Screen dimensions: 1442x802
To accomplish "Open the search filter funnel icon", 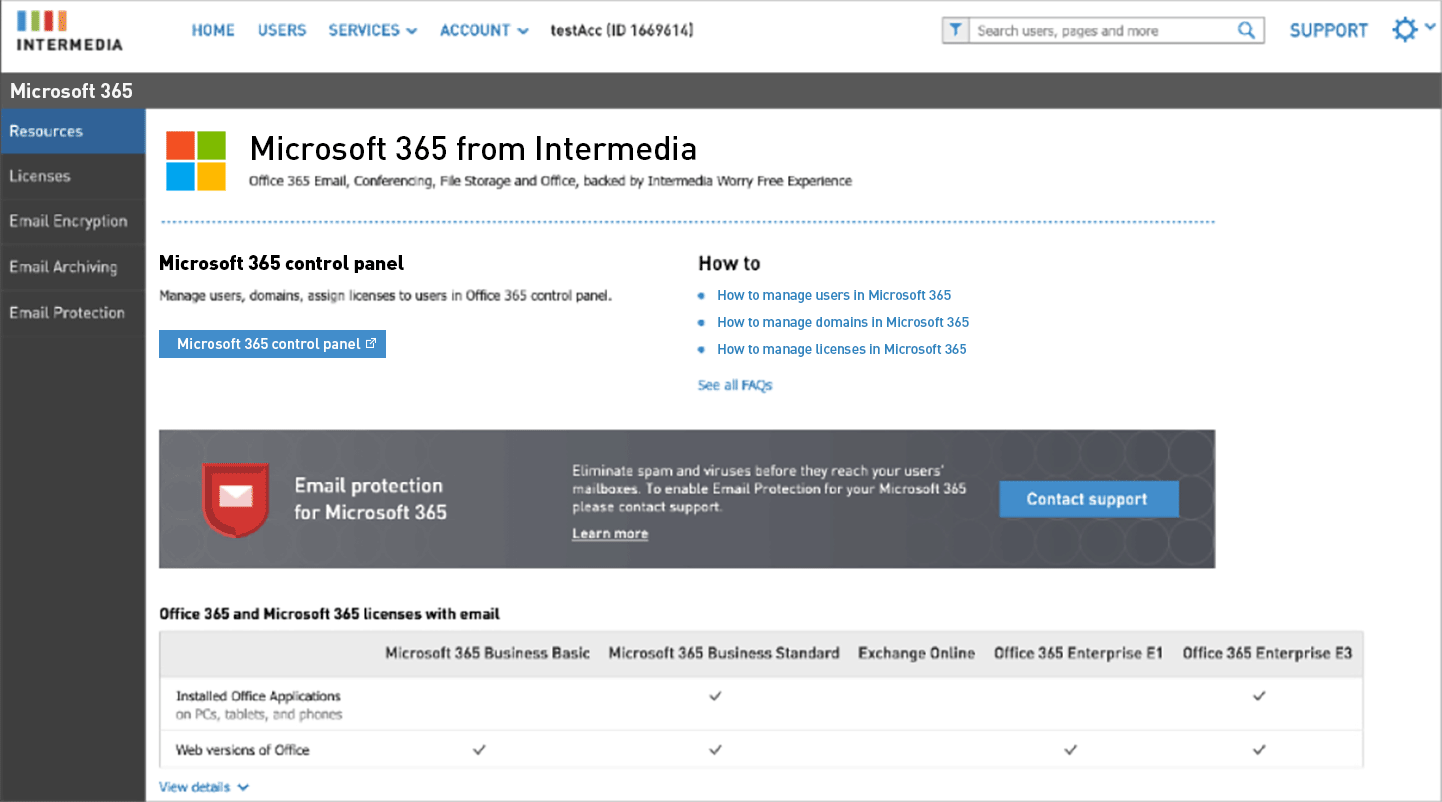I will click(x=956, y=31).
